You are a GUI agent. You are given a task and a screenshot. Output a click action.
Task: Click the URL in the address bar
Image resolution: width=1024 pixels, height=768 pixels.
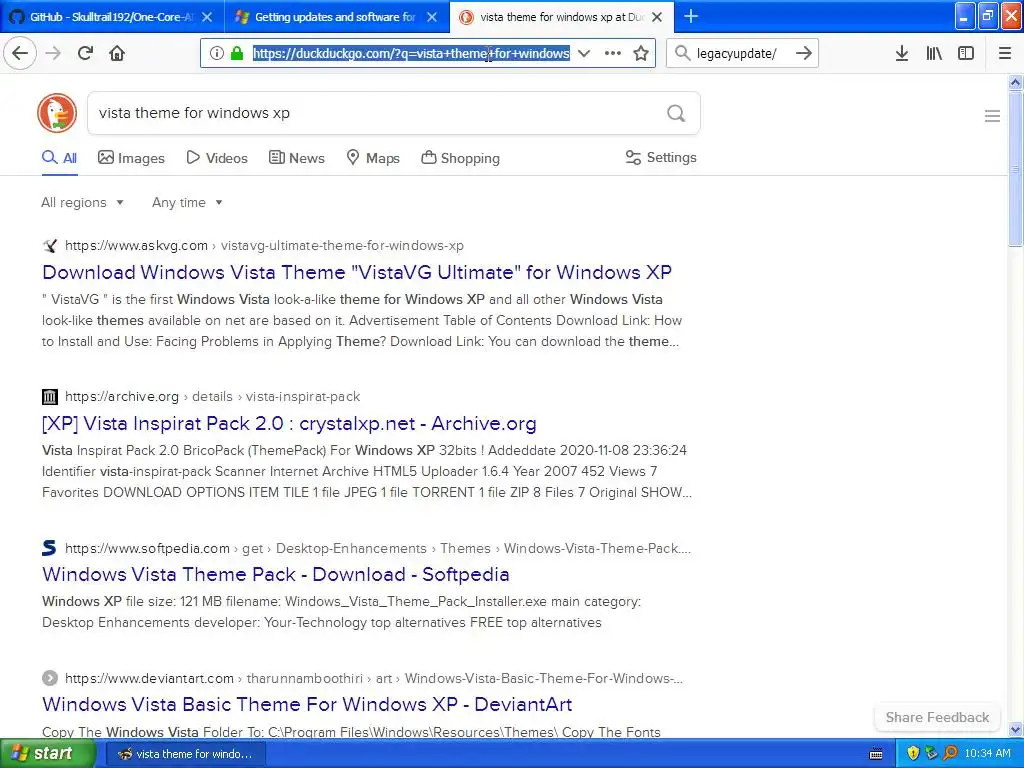coord(411,53)
